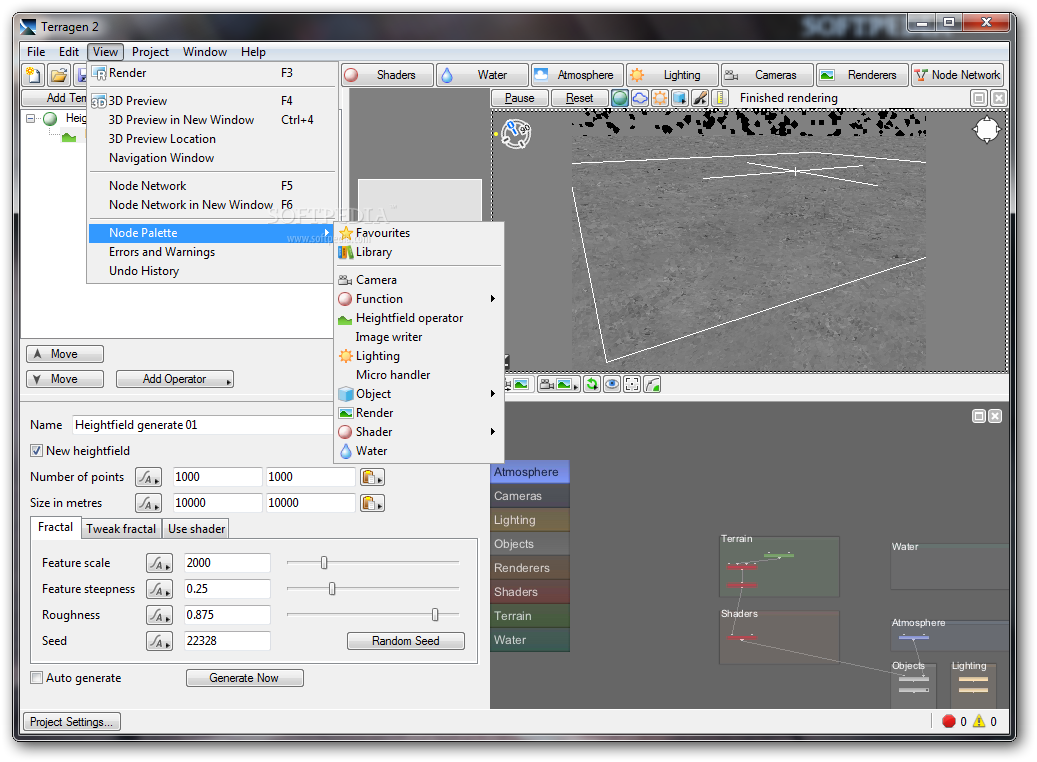1037x762 pixels.
Task: Click the Name input field
Action: coord(204,425)
